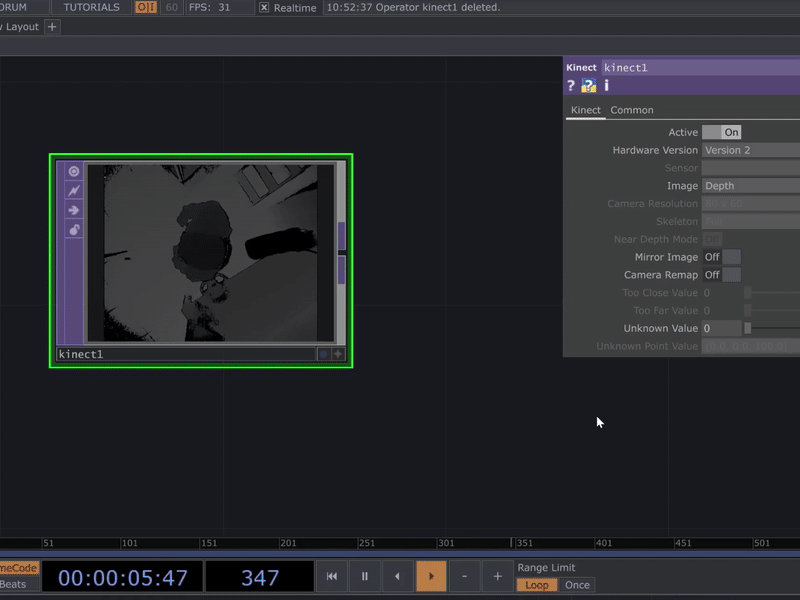Screen dimensions: 800x600
Task: Click the operator info 'i' icon
Action: [x=605, y=86]
